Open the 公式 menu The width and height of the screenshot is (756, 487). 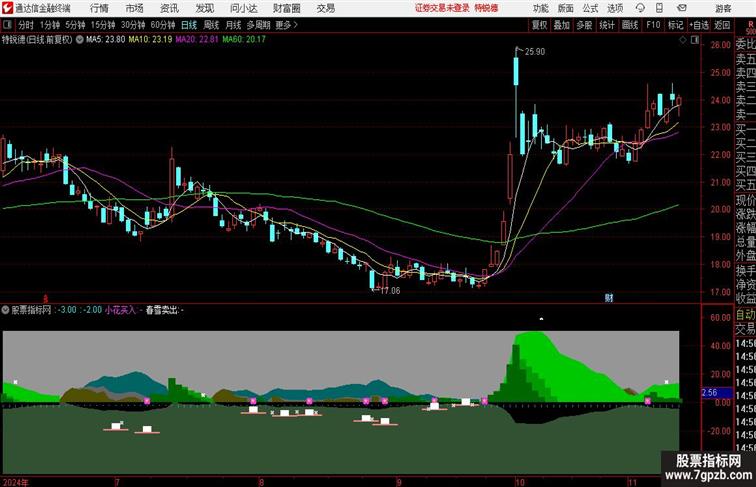(x=590, y=8)
